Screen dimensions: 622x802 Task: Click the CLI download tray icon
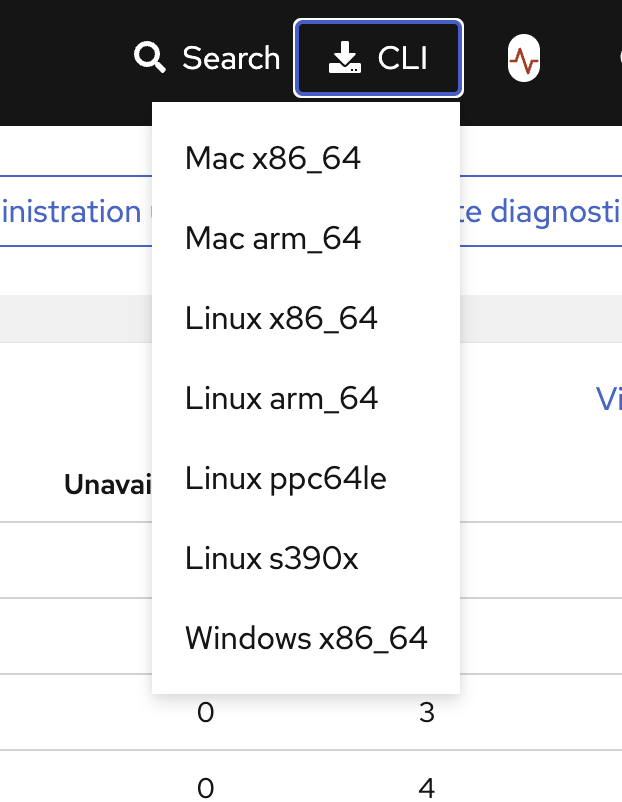(344, 59)
